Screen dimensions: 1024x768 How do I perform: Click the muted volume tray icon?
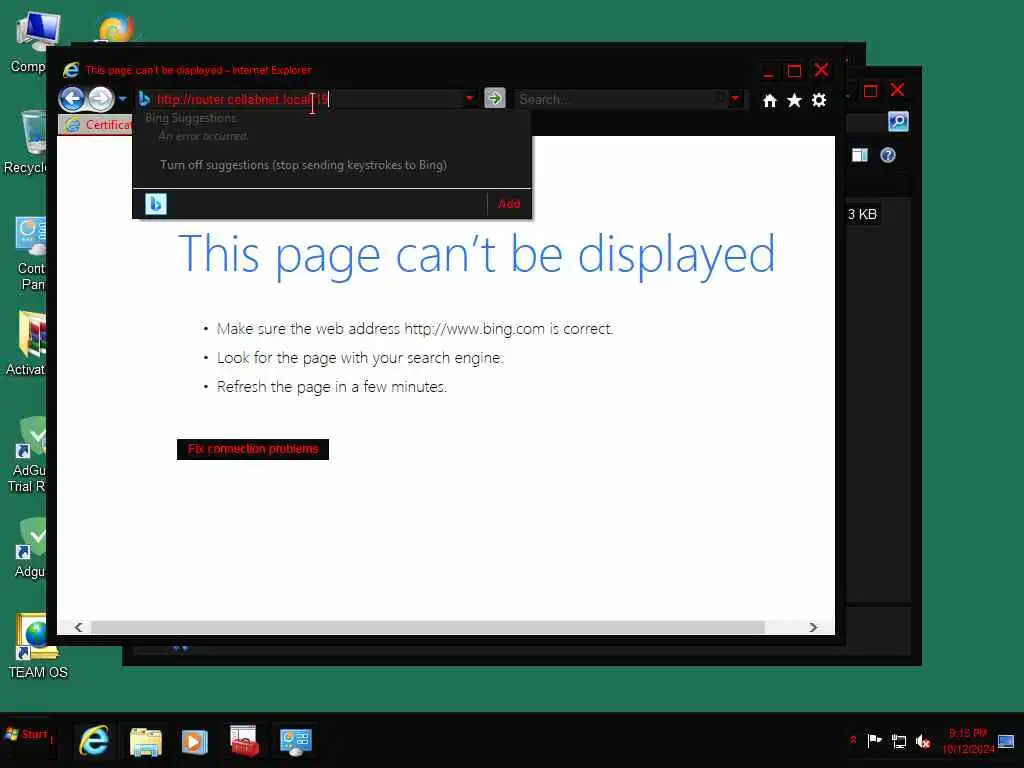(923, 741)
